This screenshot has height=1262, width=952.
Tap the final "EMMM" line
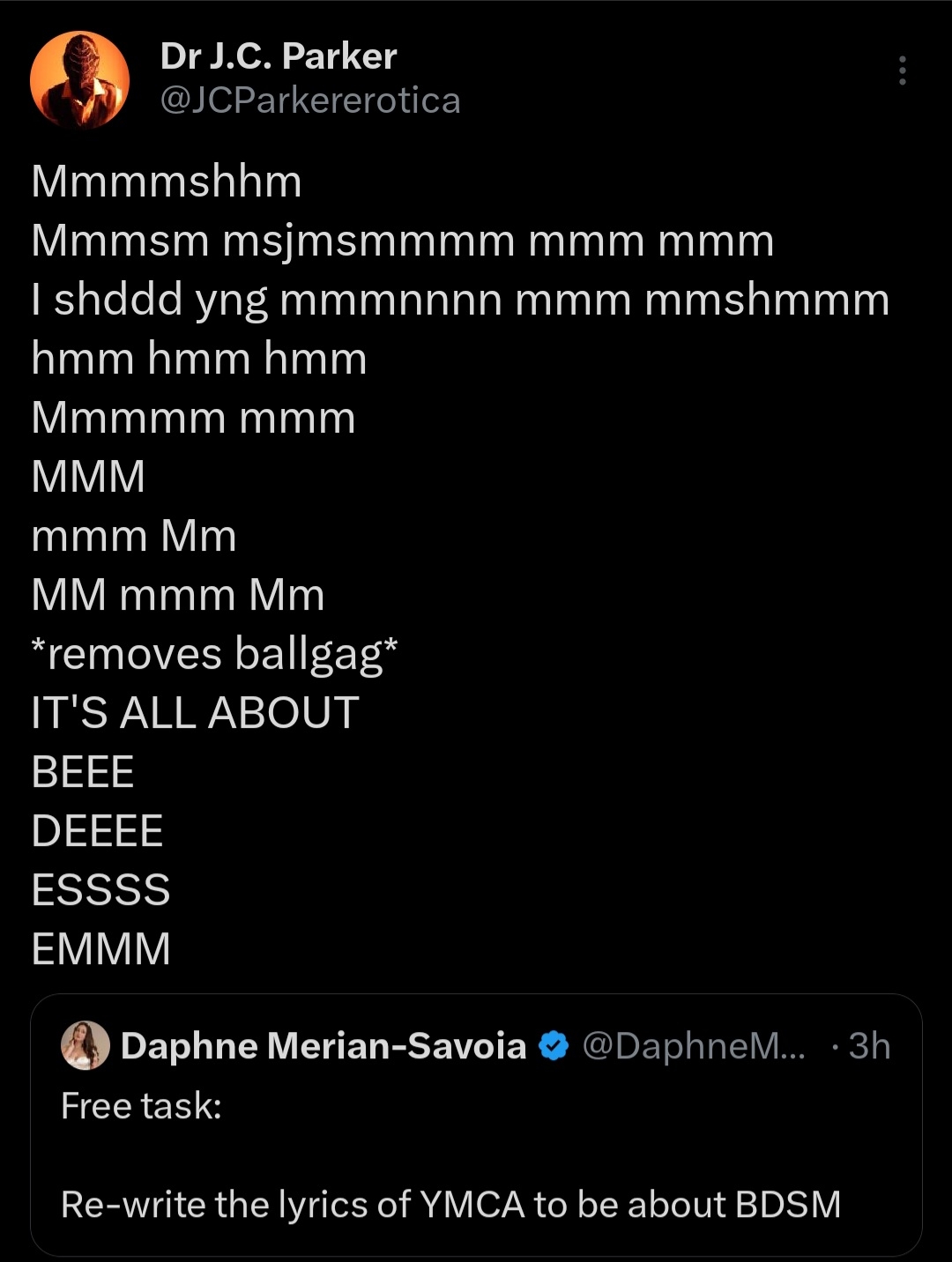(100, 949)
